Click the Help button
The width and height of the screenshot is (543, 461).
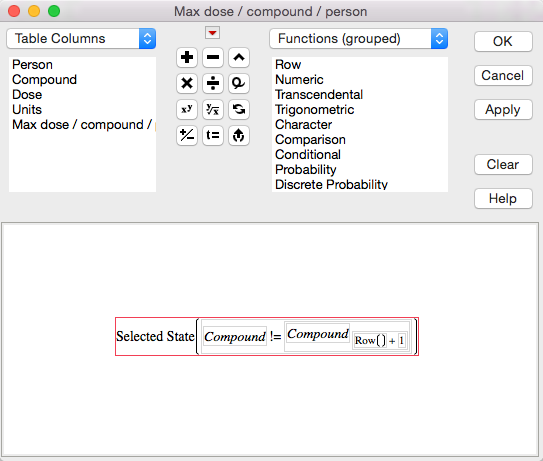tap(503, 199)
